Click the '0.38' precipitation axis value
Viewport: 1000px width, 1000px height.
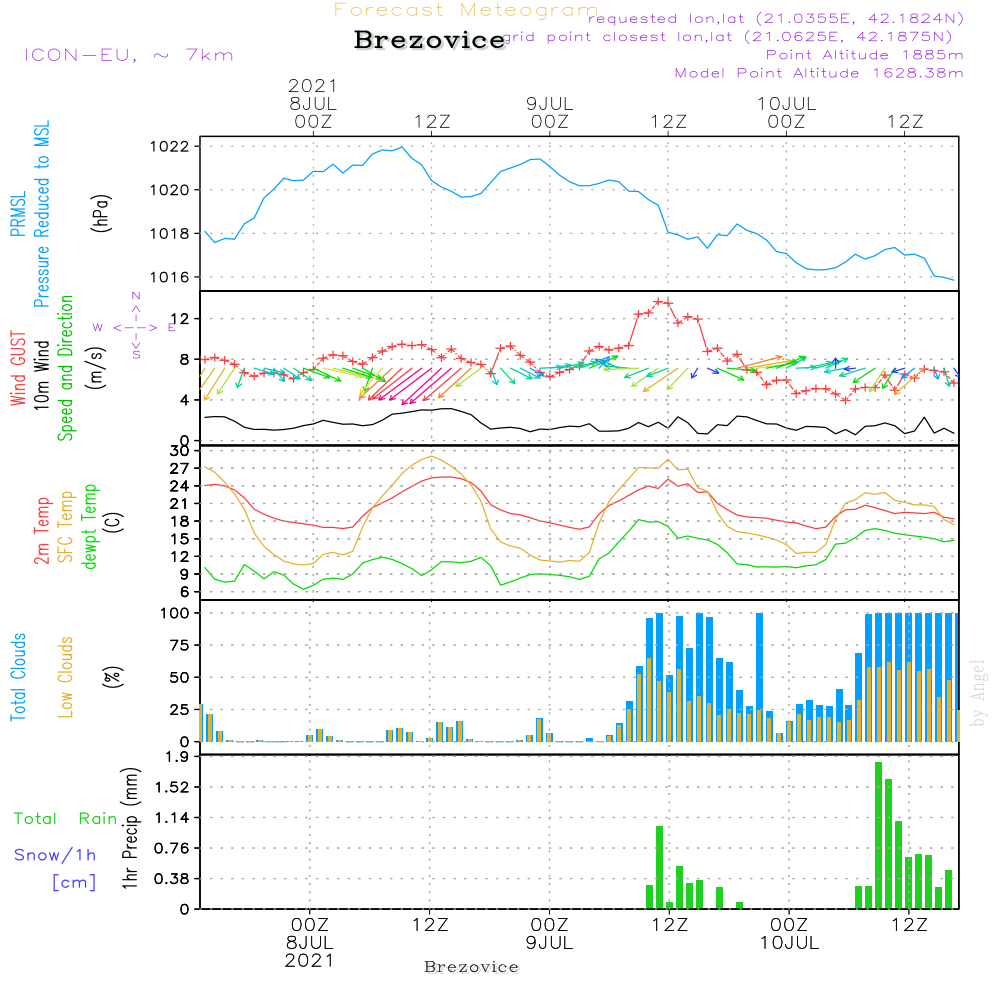pyautogui.click(x=172, y=879)
